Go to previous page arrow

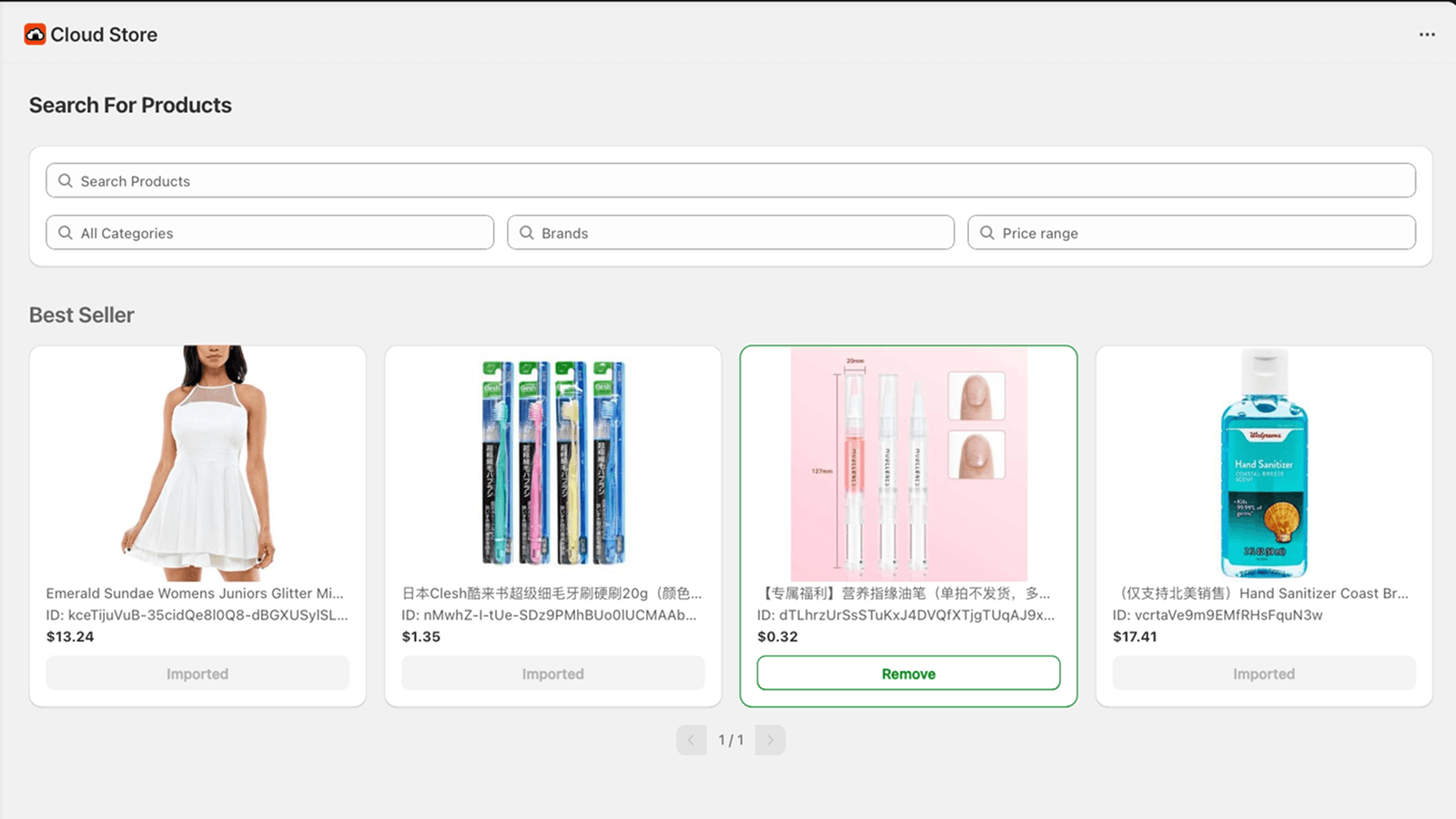tap(692, 740)
